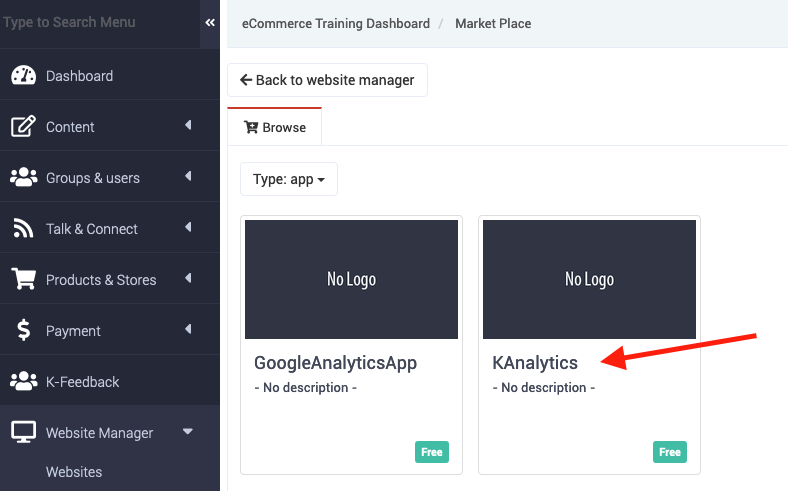Select the GoogleAnalyticsApp logo thumbnail
This screenshot has height=491, width=788.
pyautogui.click(x=351, y=279)
